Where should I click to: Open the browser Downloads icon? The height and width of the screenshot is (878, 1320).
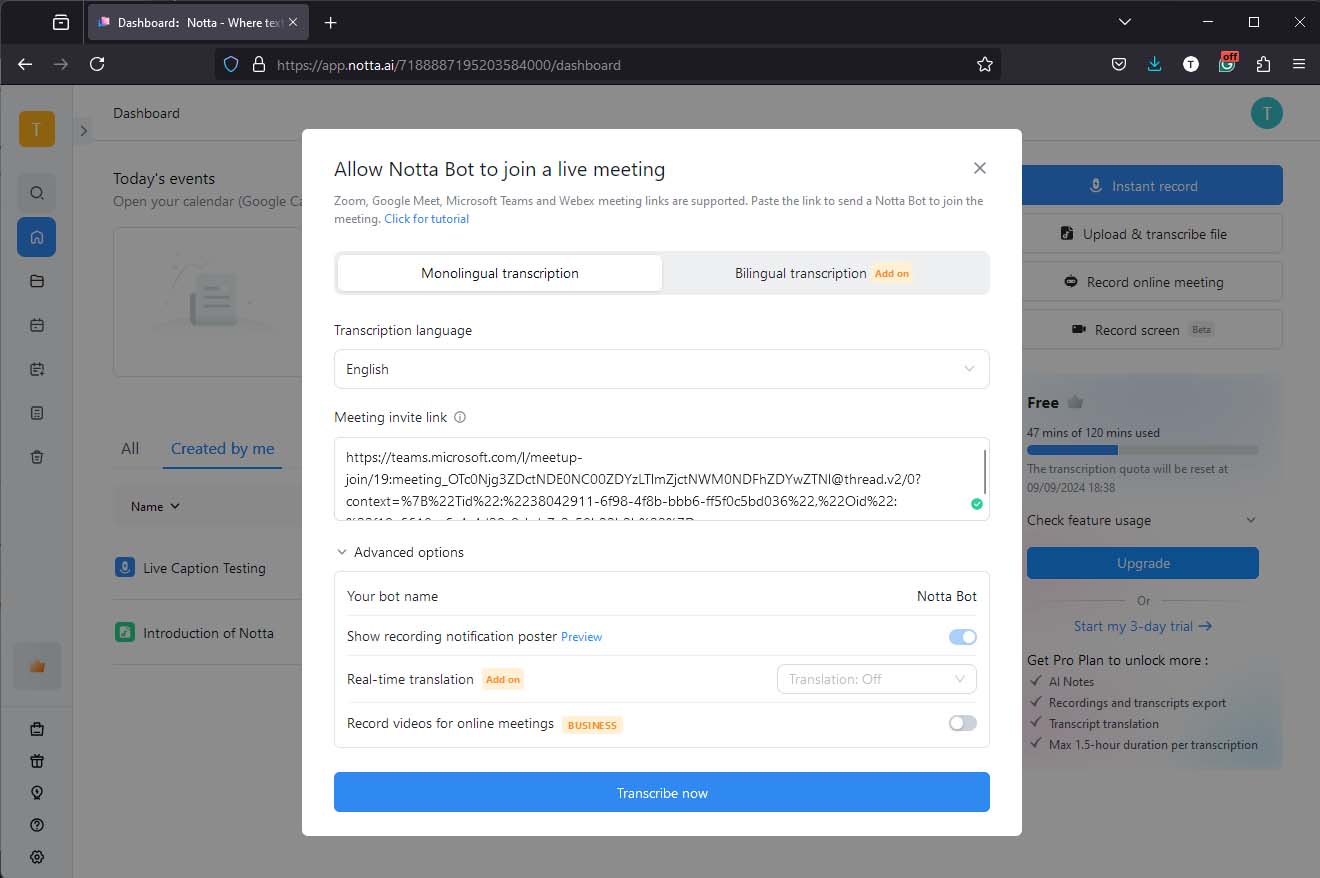pyautogui.click(x=1155, y=64)
